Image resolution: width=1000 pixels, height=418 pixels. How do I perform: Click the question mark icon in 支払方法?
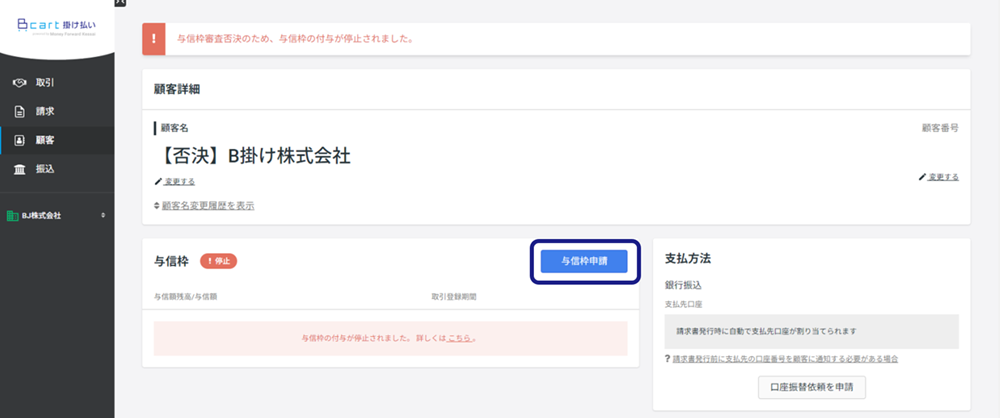[667, 359]
